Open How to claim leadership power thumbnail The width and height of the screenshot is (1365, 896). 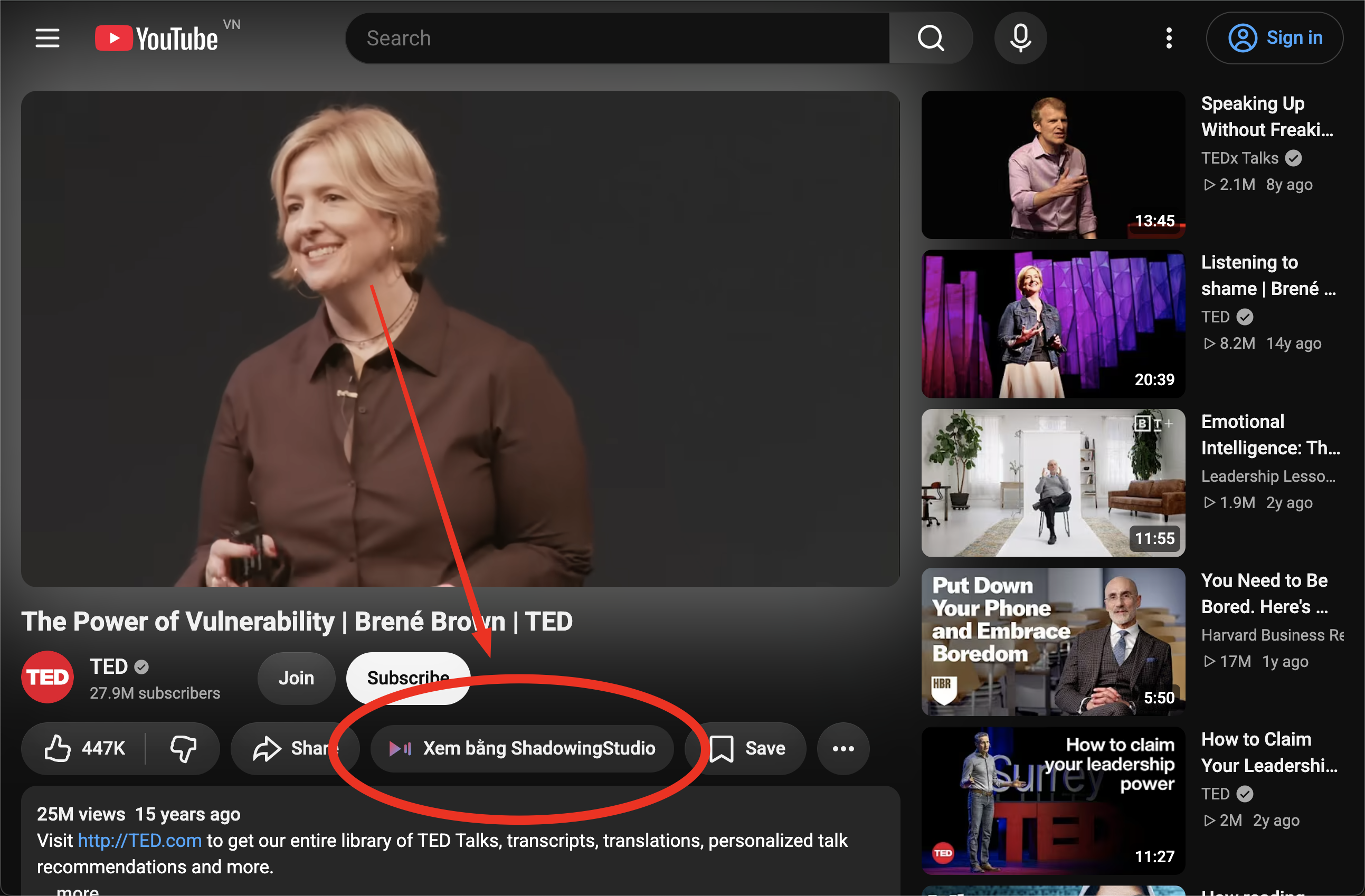click(x=1053, y=800)
